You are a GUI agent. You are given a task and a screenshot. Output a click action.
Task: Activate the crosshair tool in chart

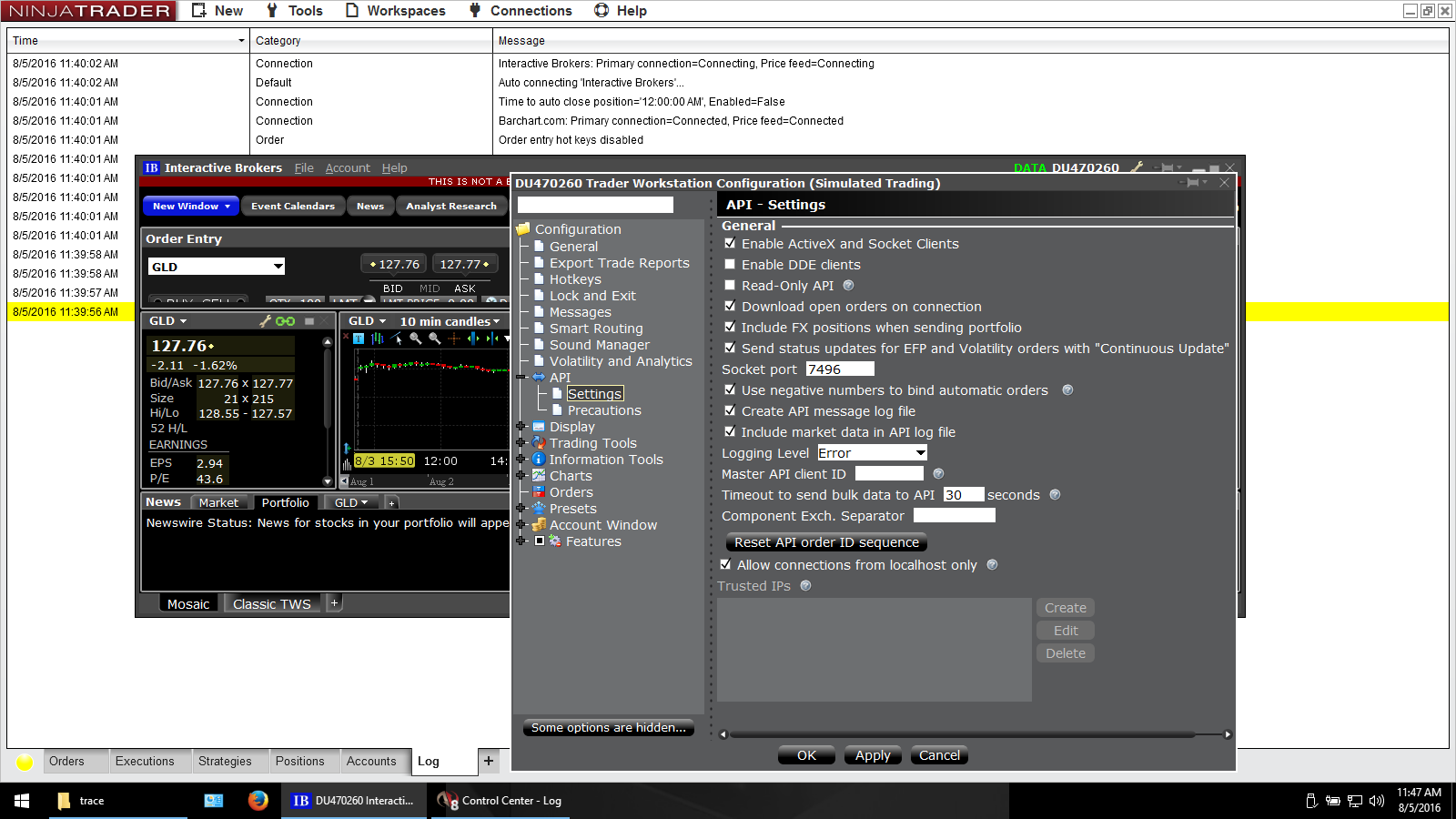pyautogui.click(x=454, y=339)
